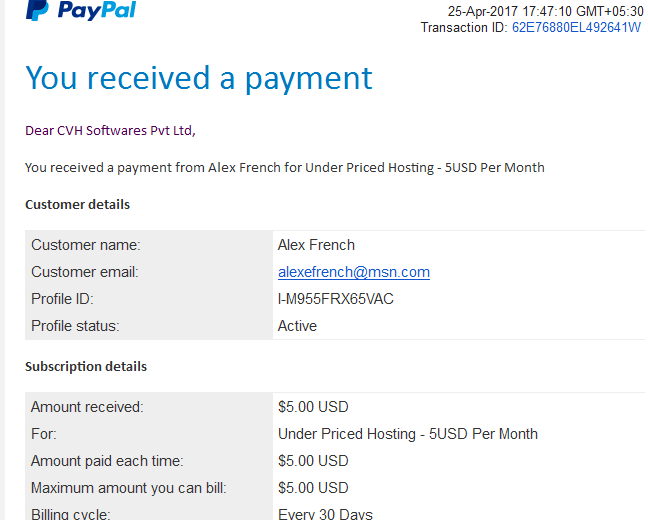Click the Billing cycle Every 30 Days value
The width and height of the screenshot is (648, 520).
click(325, 514)
